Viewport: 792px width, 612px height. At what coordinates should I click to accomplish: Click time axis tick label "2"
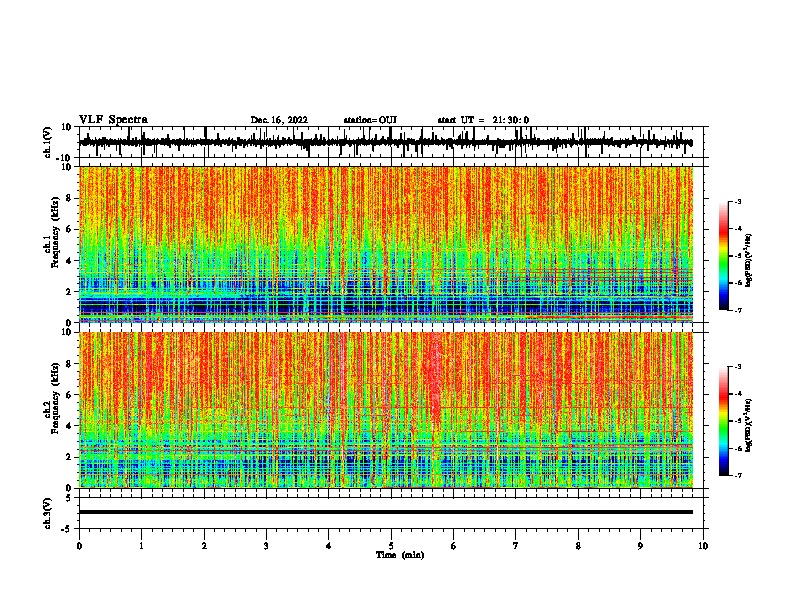pos(204,546)
